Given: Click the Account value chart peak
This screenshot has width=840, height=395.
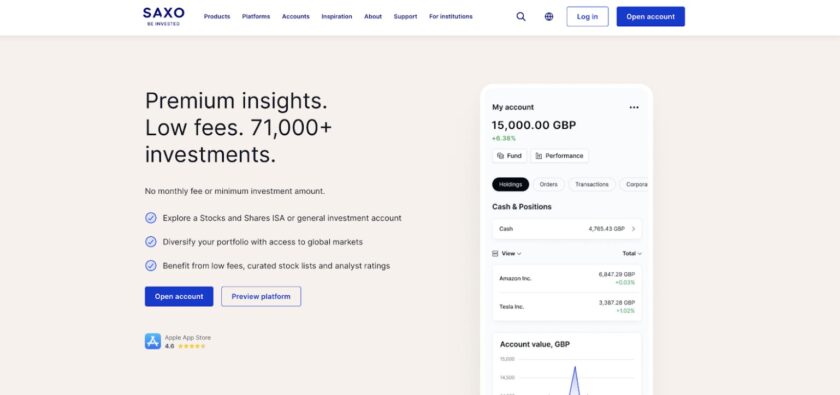Looking at the screenshot, I should click(x=575, y=368).
